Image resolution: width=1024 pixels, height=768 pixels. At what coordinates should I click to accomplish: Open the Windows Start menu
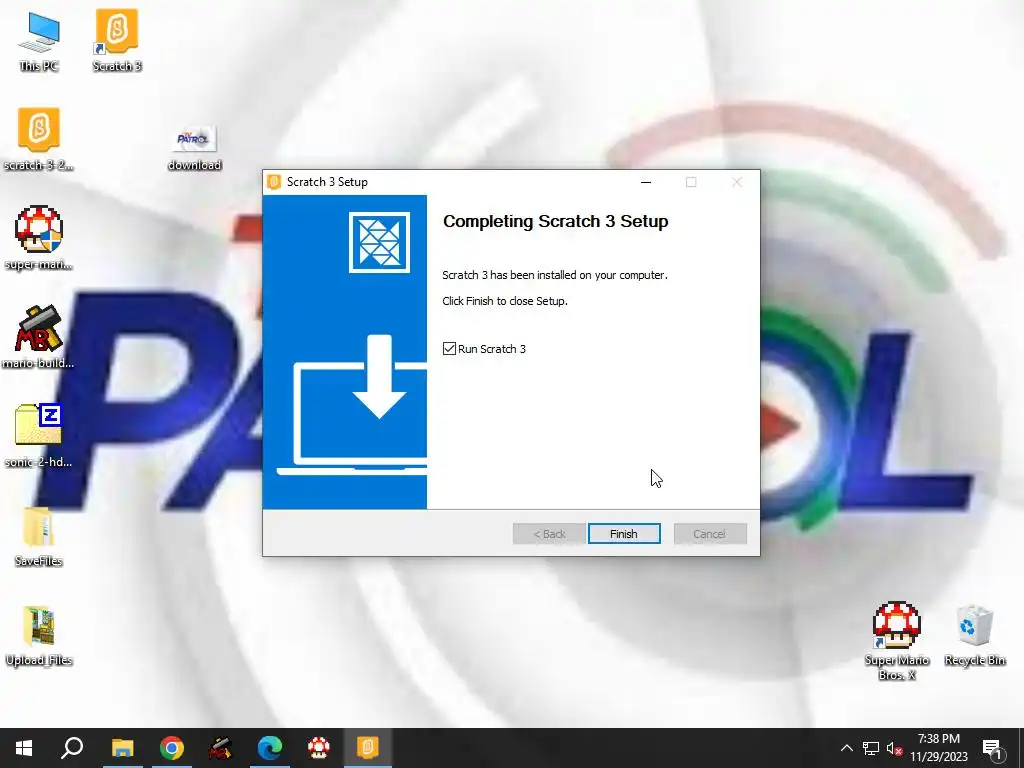(x=24, y=748)
